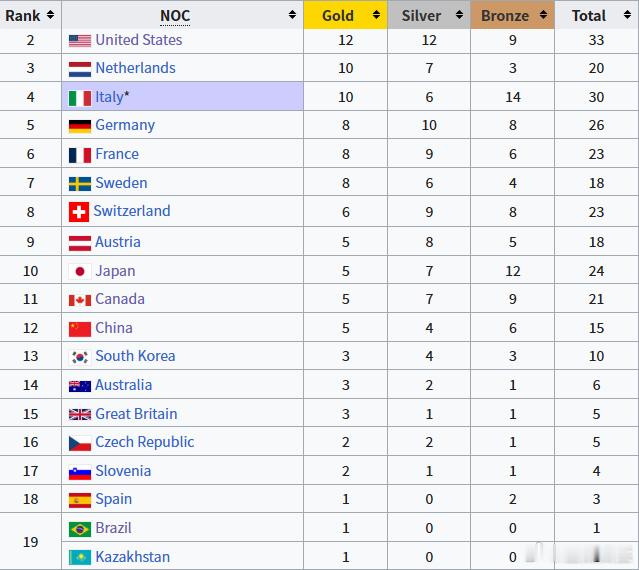This screenshot has width=639, height=570.
Task: Open the Germany country link
Action: tap(125, 125)
